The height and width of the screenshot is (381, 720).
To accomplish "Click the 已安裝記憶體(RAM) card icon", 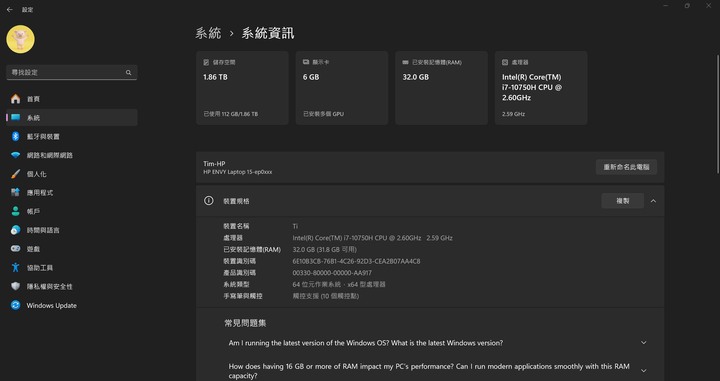I will pos(405,62).
